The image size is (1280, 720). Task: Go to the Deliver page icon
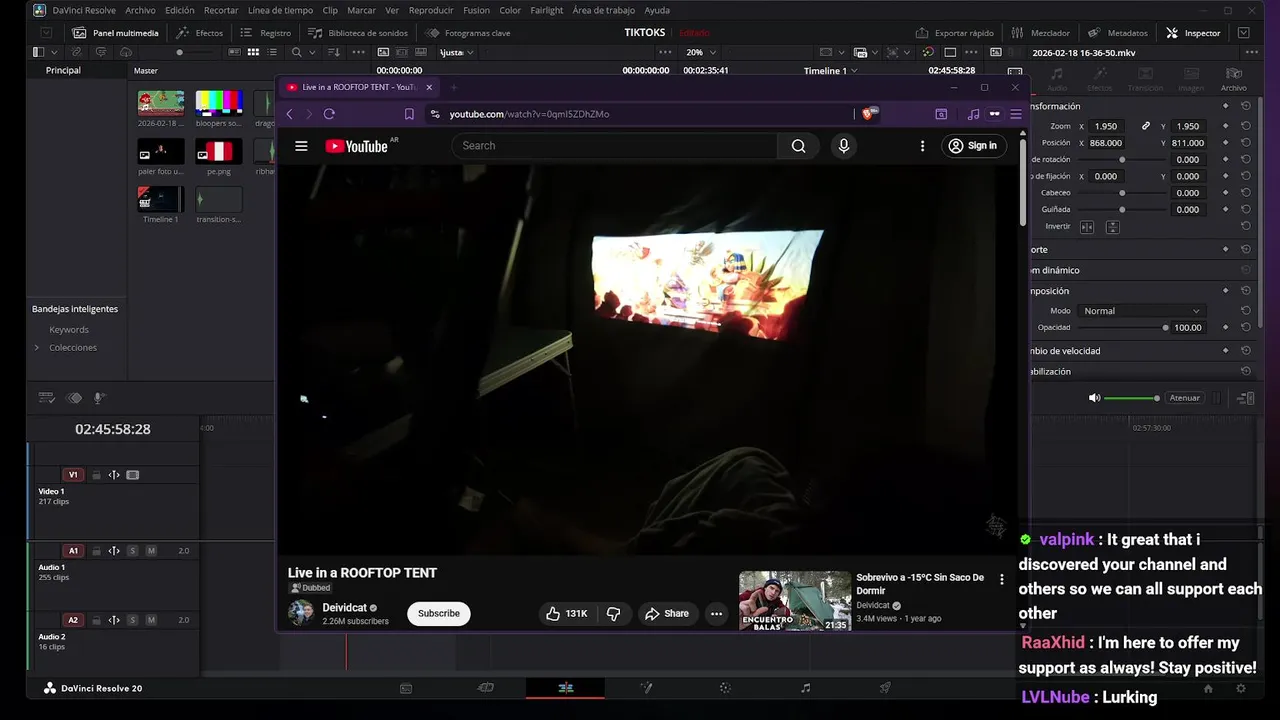pyautogui.click(x=885, y=688)
